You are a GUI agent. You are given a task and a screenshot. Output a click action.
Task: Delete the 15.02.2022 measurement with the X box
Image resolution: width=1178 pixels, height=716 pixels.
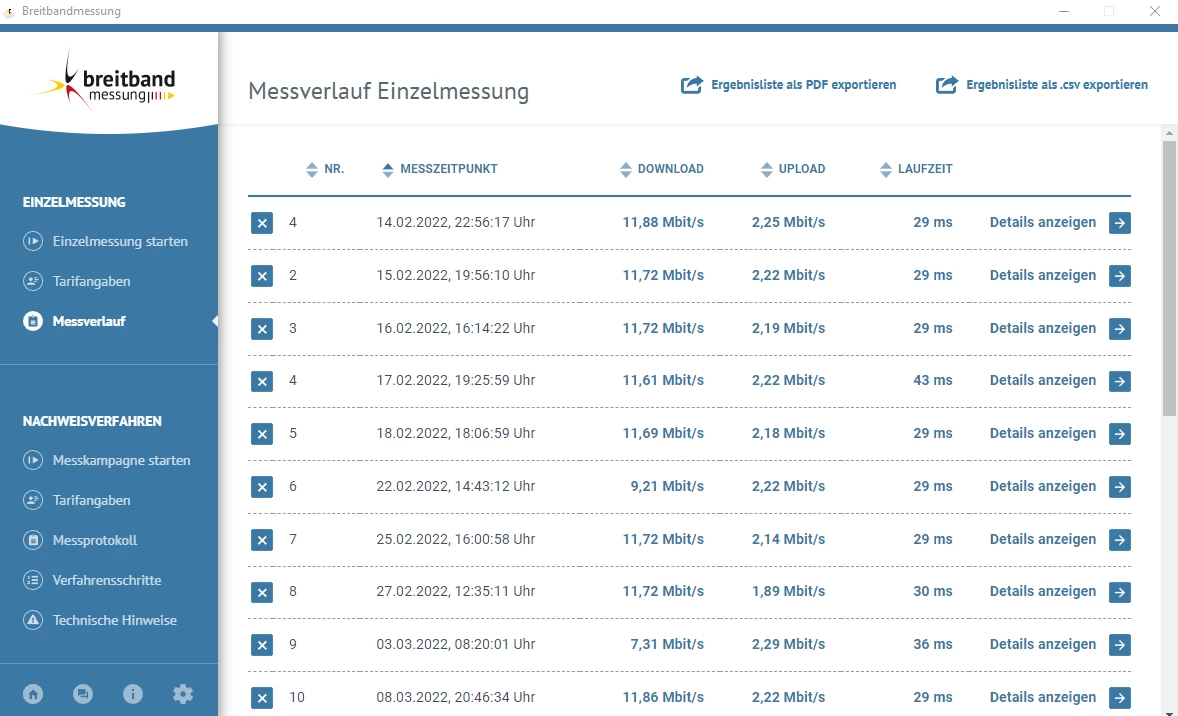tap(262, 275)
